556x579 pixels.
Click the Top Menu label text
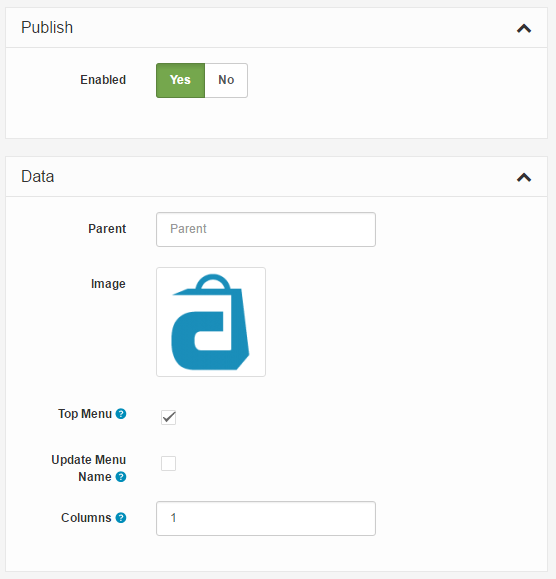tap(85, 414)
